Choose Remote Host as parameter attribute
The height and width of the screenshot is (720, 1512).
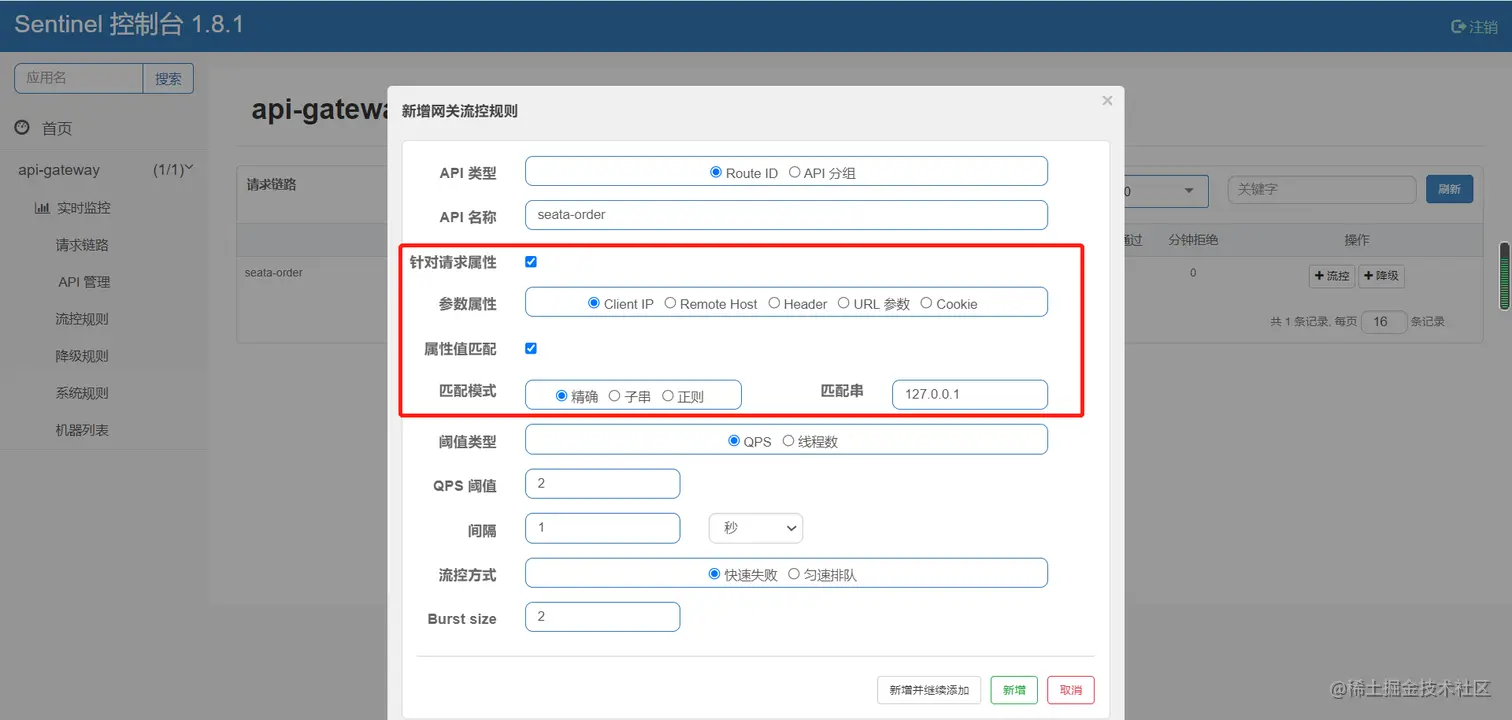[670, 303]
